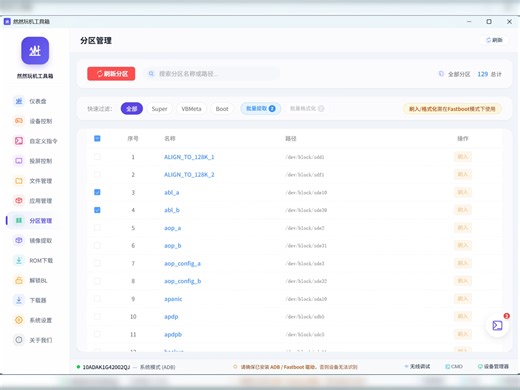Click the orange Fastboot mode notice banner
This screenshot has height=390, width=520.
point(452,109)
